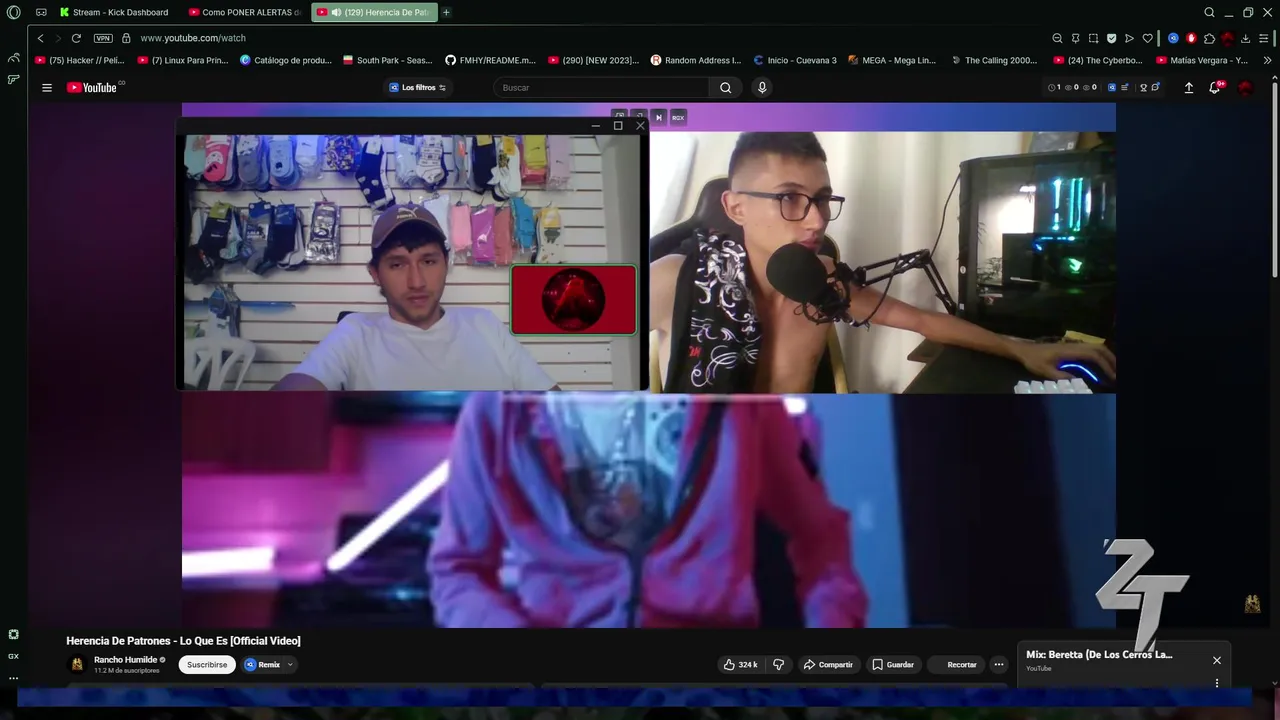This screenshot has width=1280, height=720.
Task: Click the red logo thumbnail in webcam window
Action: click(573, 299)
